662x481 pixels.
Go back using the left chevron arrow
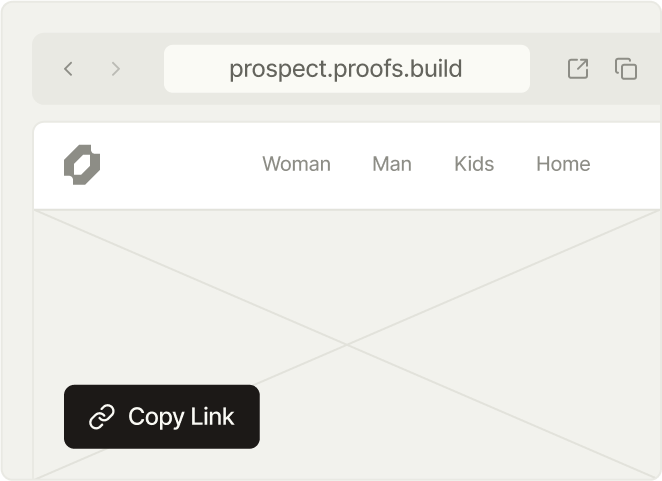pyautogui.click(x=68, y=69)
